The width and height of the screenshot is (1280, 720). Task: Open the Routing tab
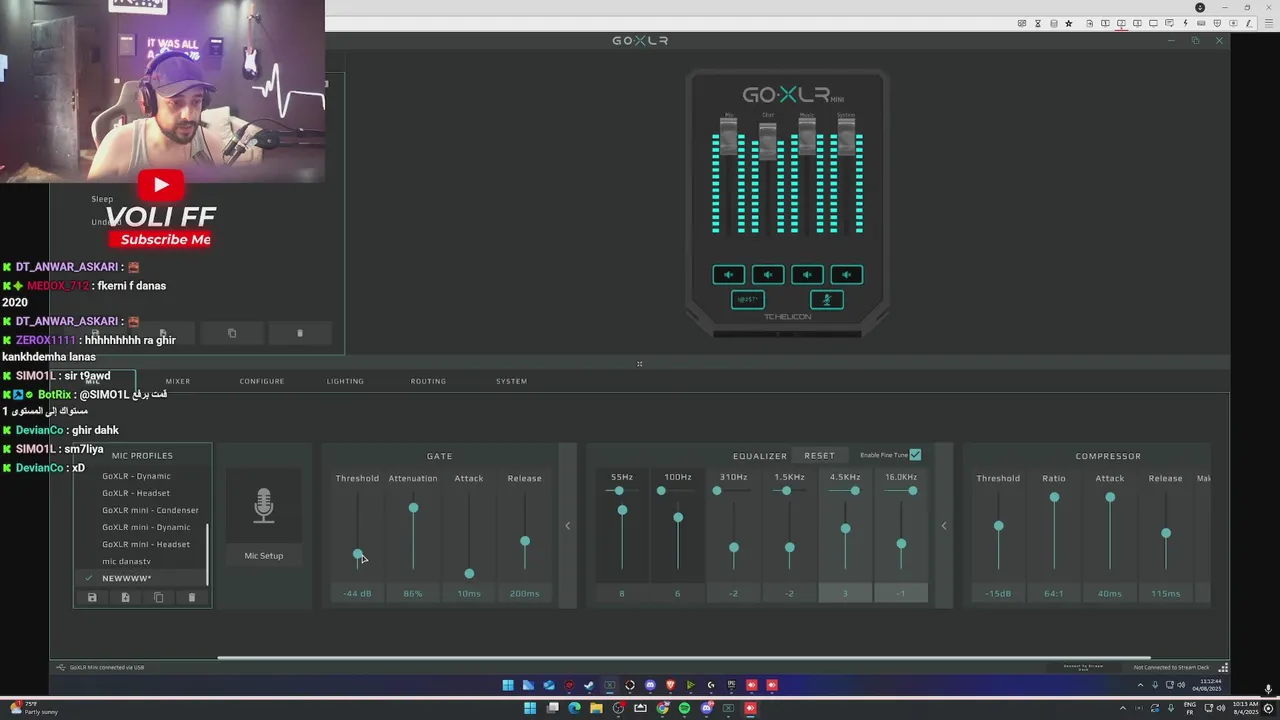[428, 381]
